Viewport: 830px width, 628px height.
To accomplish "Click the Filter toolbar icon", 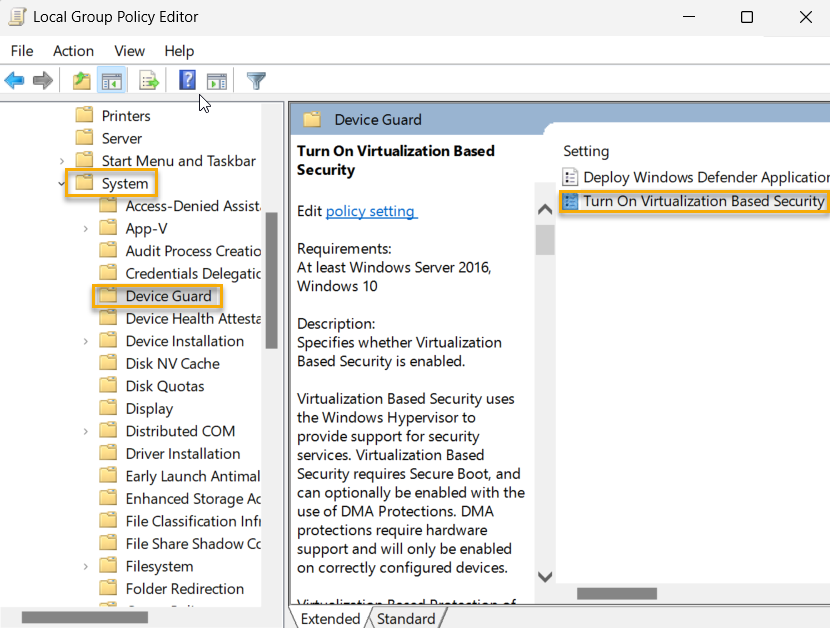I will click(x=256, y=80).
